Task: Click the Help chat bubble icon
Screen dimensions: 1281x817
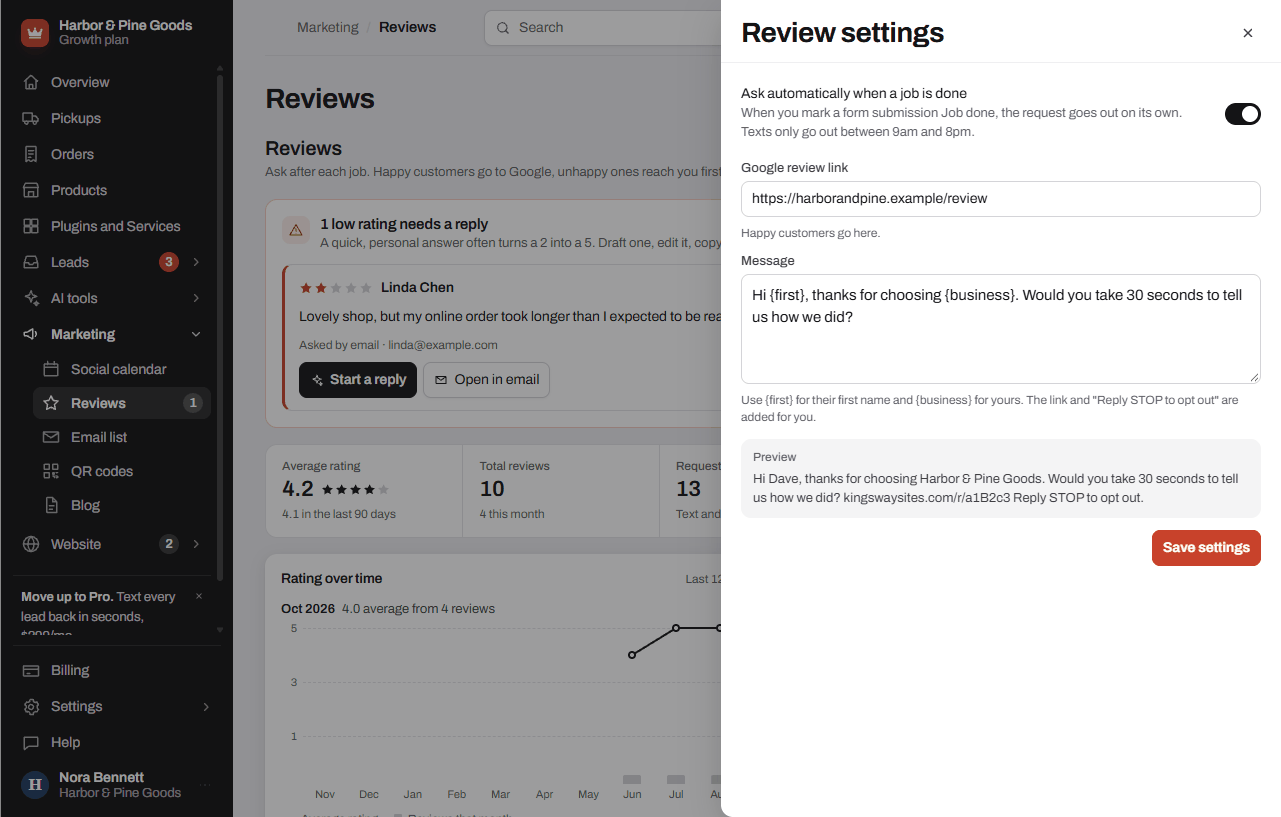Action: tap(31, 742)
